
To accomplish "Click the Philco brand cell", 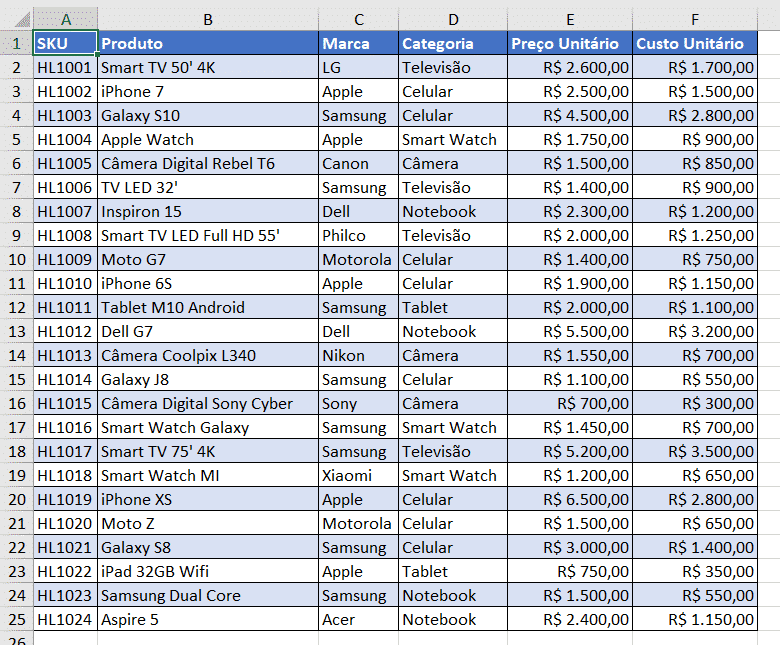I will coord(359,235).
